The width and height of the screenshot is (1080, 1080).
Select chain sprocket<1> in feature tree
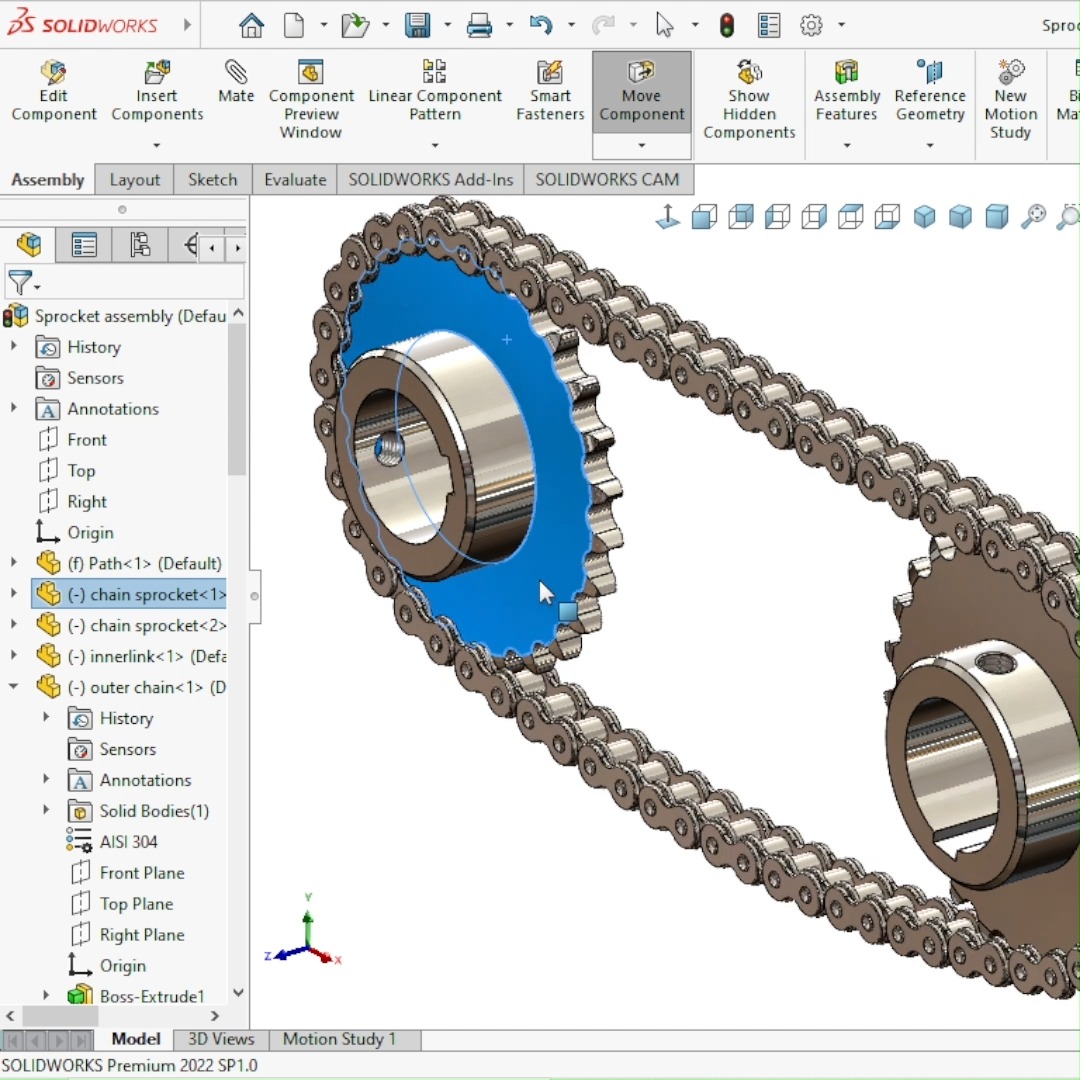129,594
